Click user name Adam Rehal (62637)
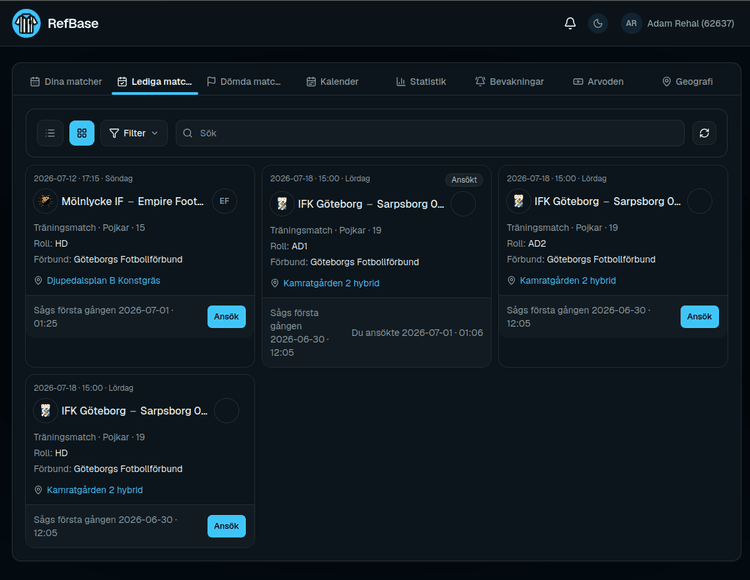Screen dimensions: 750x580 coord(690,23)
